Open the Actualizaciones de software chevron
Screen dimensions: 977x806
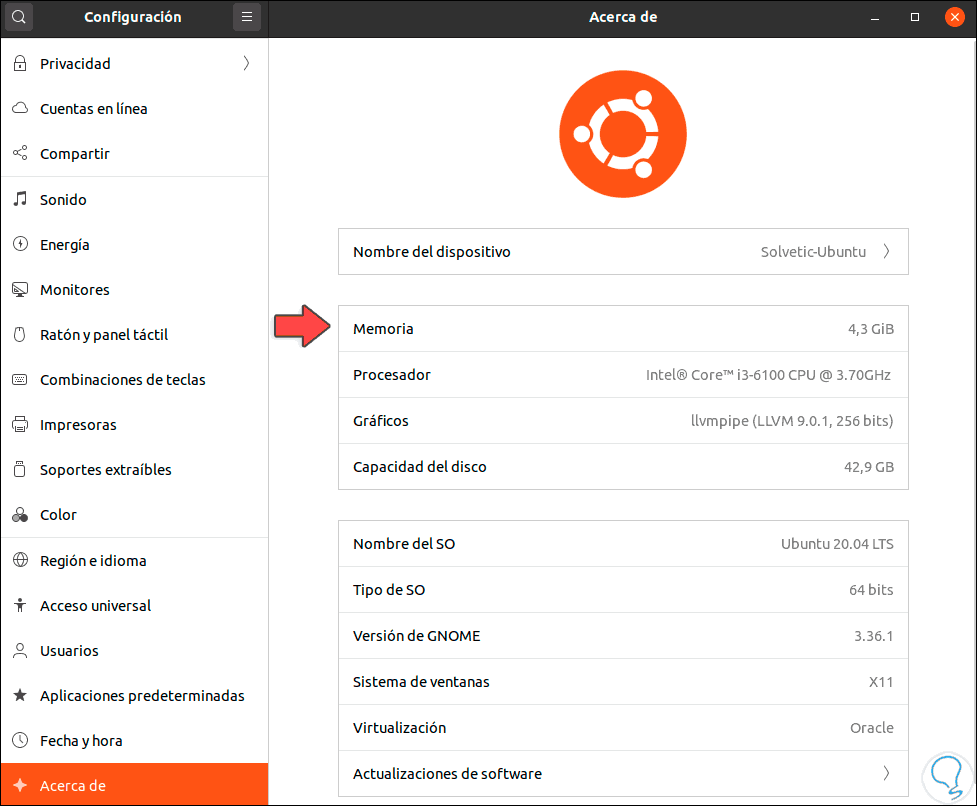click(886, 773)
